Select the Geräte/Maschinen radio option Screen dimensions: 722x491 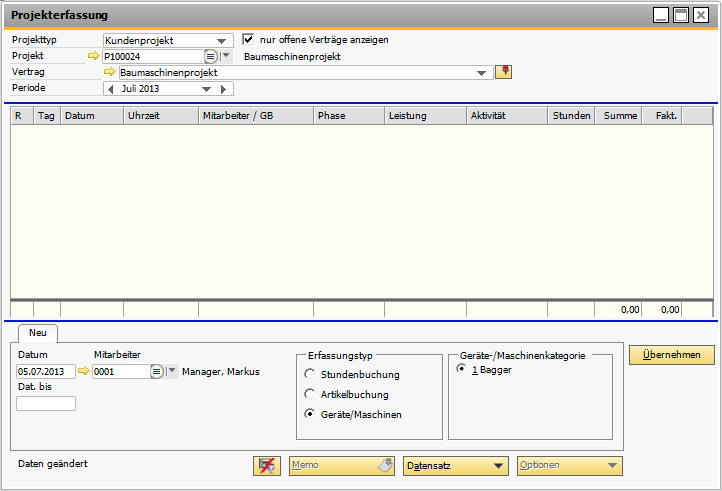click(309, 414)
